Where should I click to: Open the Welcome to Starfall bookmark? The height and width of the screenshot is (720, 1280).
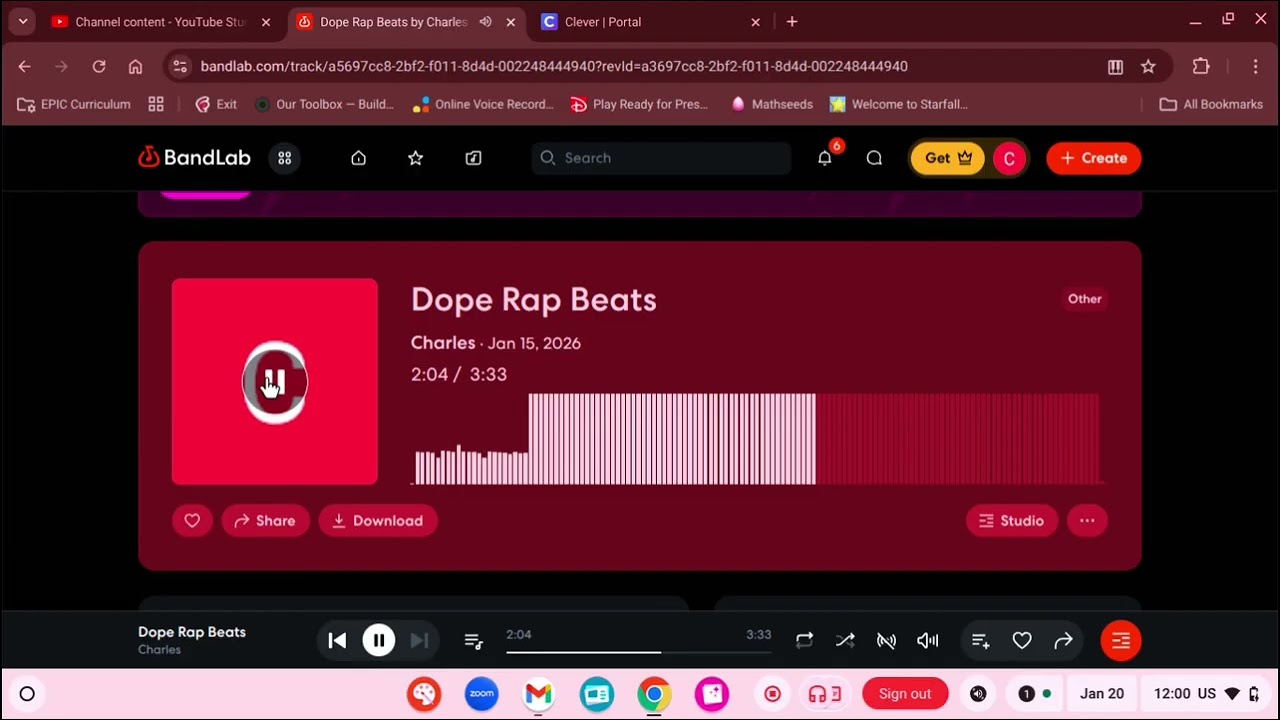pyautogui.click(x=899, y=104)
